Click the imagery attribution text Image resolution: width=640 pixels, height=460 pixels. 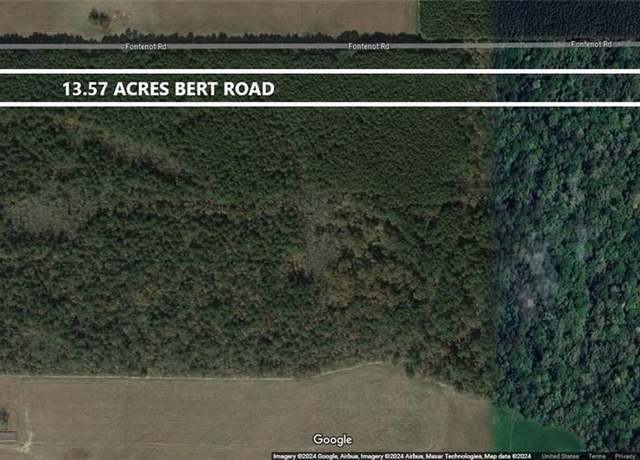(x=402, y=456)
